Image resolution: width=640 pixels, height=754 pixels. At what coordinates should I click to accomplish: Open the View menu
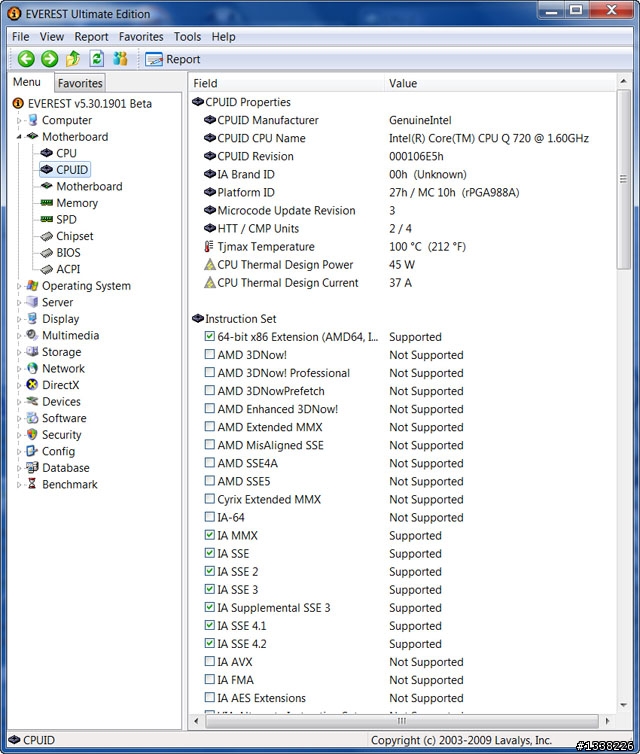coord(51,37)
